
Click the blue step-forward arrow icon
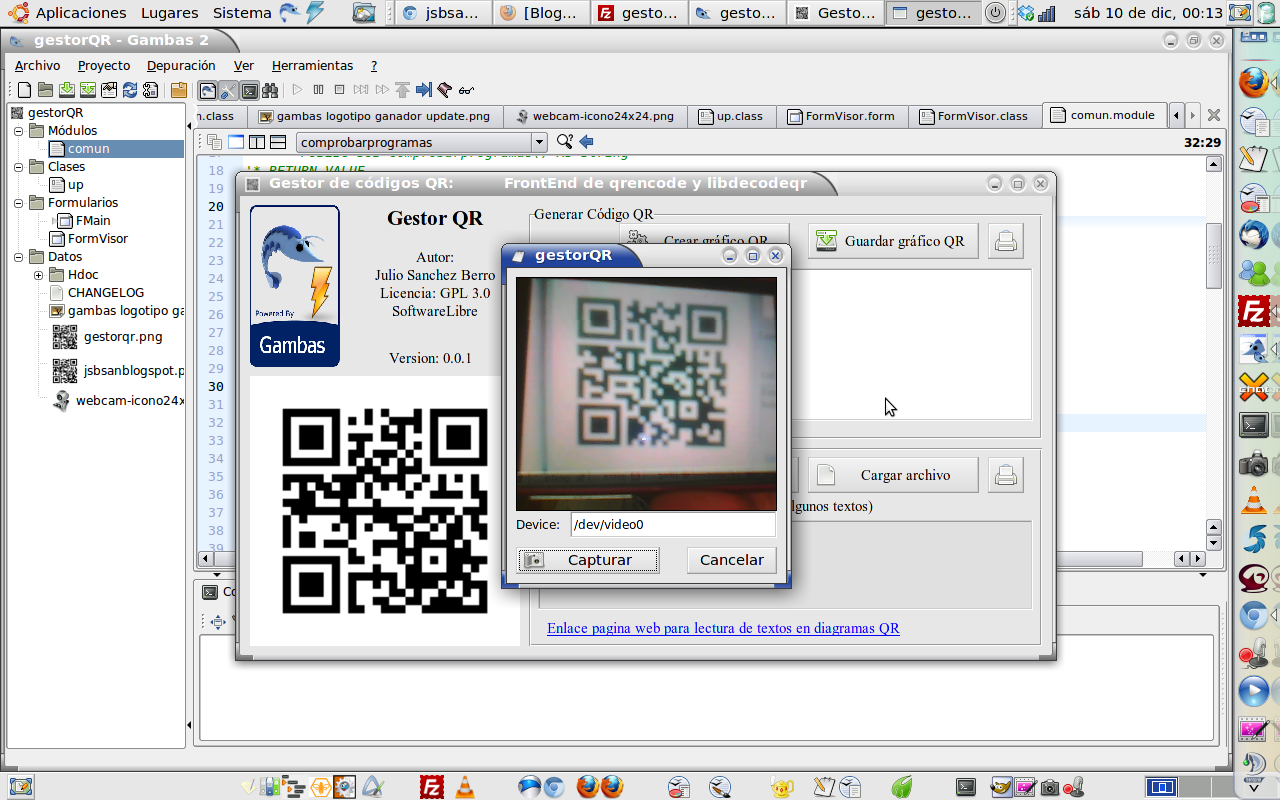pos(424,90)
